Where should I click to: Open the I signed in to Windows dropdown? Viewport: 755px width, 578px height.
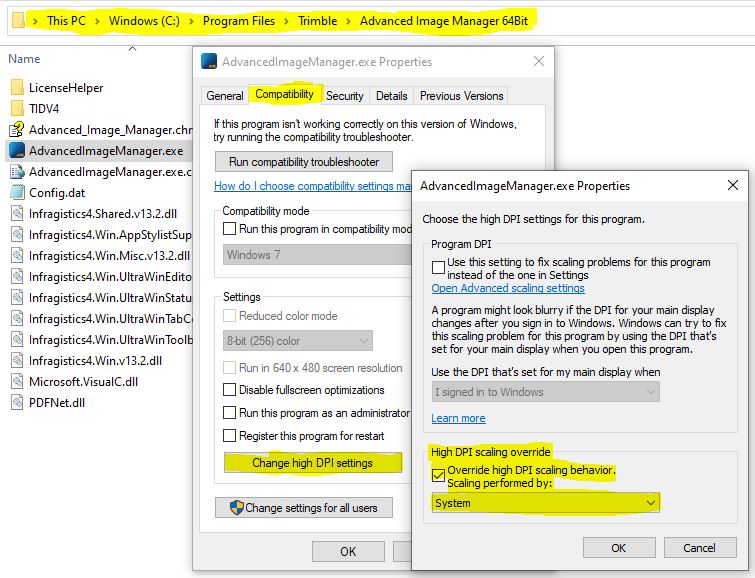(546, 392)
